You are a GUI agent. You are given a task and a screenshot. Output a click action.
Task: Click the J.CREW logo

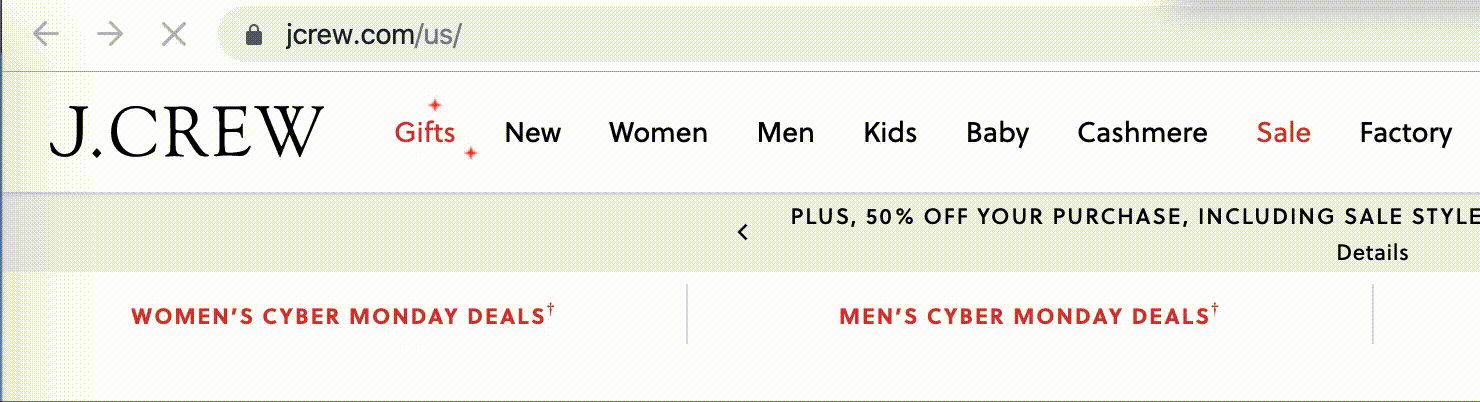[x=187, y=132]
